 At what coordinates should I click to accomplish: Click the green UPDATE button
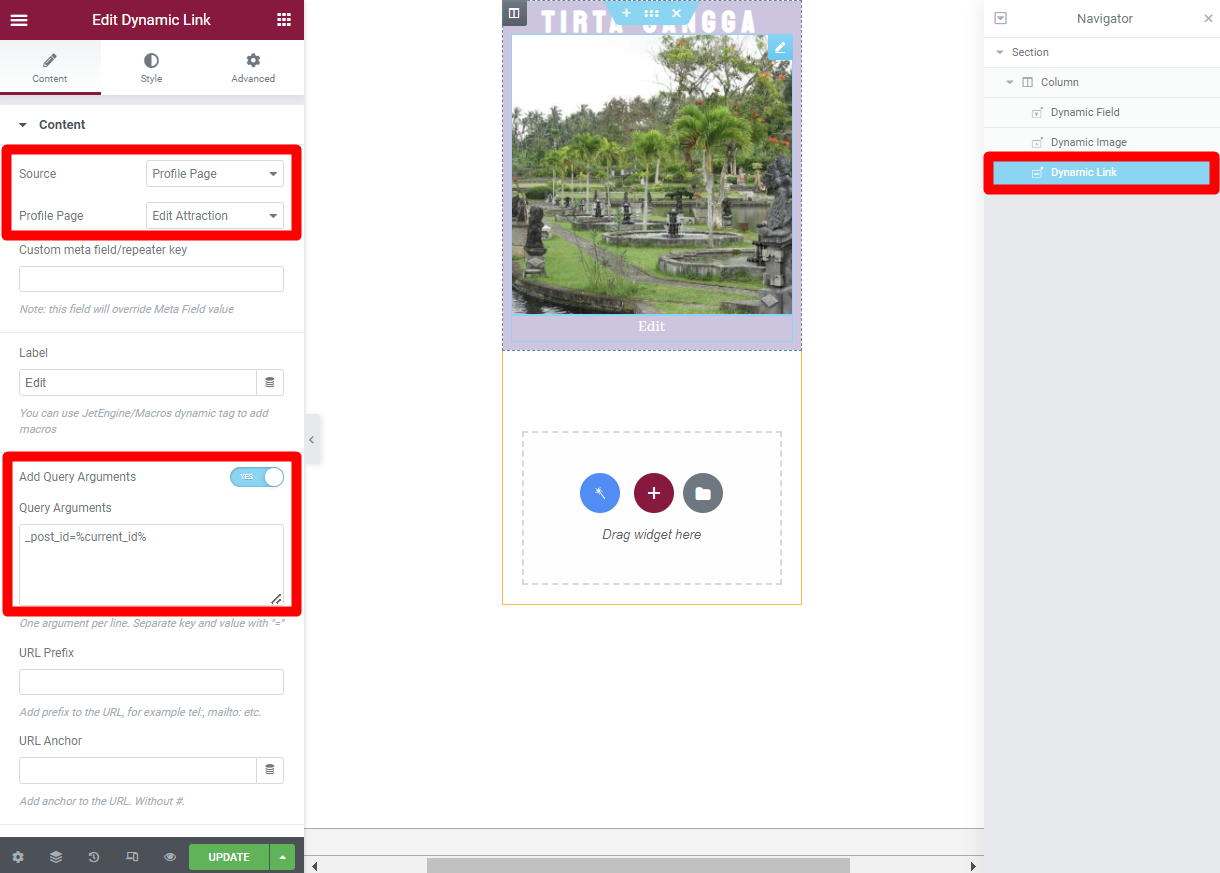pyautogui.click(x=229, y=857)
